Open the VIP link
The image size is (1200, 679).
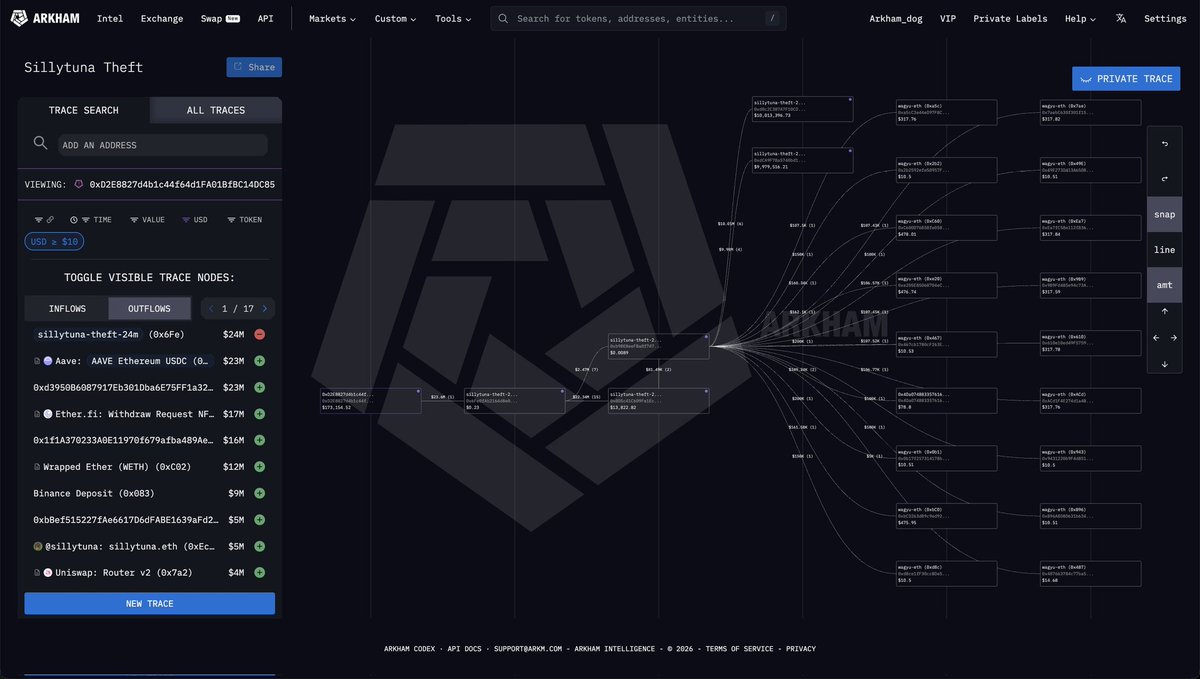tap(948, 18)
